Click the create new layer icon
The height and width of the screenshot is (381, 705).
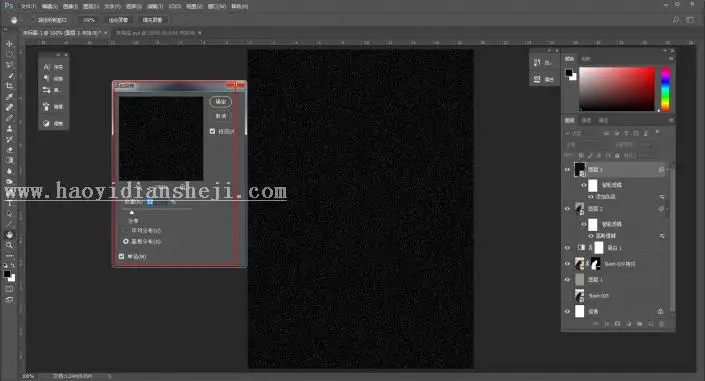click(651, 324)
